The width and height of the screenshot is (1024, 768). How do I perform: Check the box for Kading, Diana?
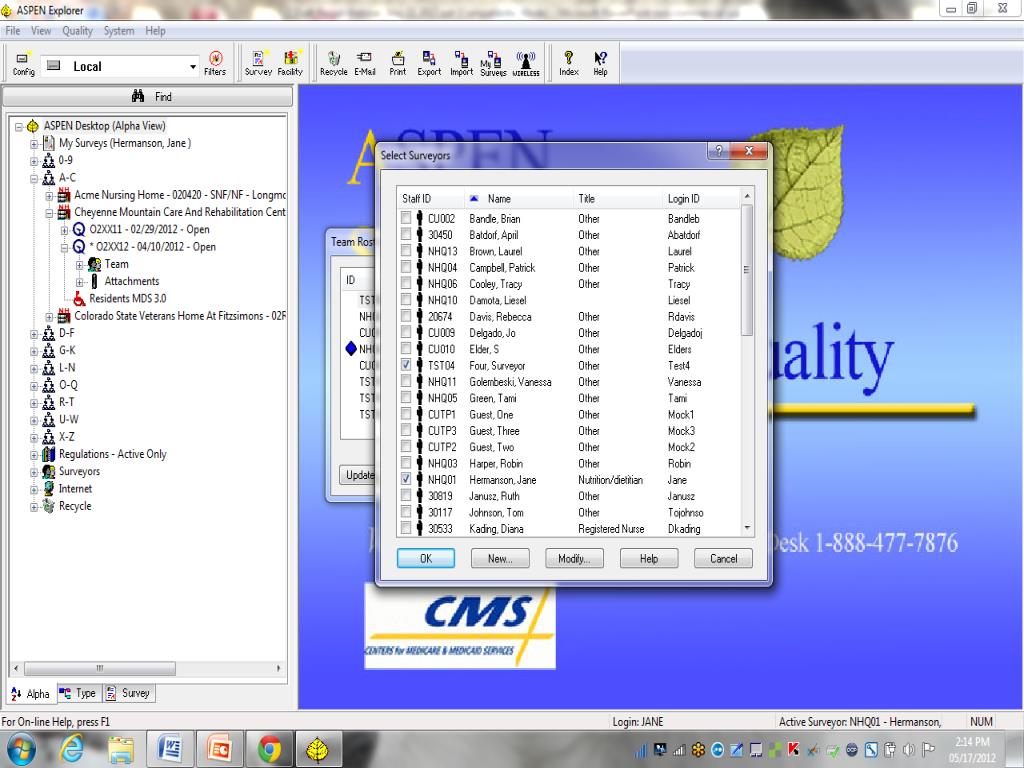click(x=406, y=528)
